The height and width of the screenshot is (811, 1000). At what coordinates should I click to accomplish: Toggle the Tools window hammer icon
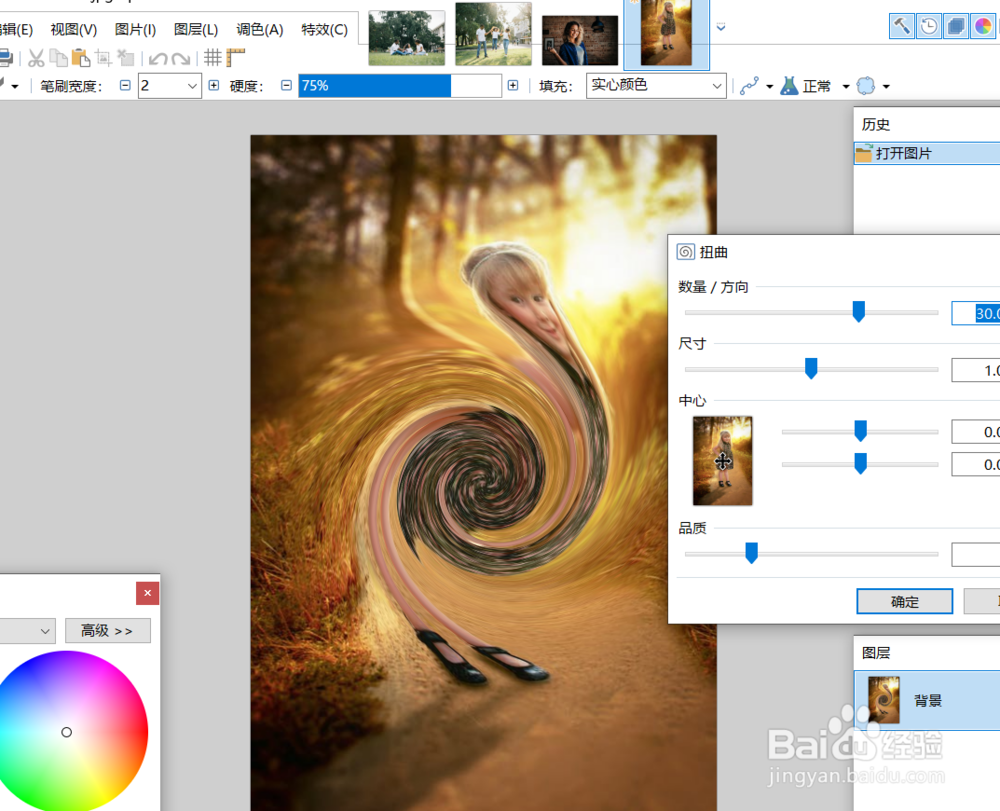[x=902, y=26]
